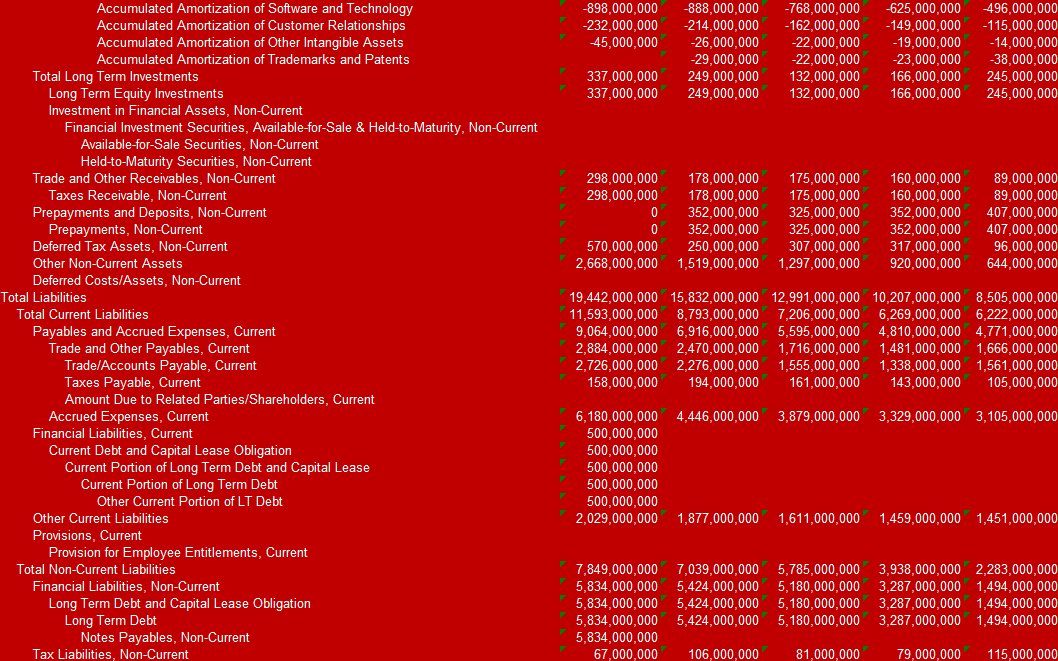Viewport: 1058px width, 661px height.
Task: Click the 'Provisions, Current' label
Action: pyautogui.click(x=87, y=536)
